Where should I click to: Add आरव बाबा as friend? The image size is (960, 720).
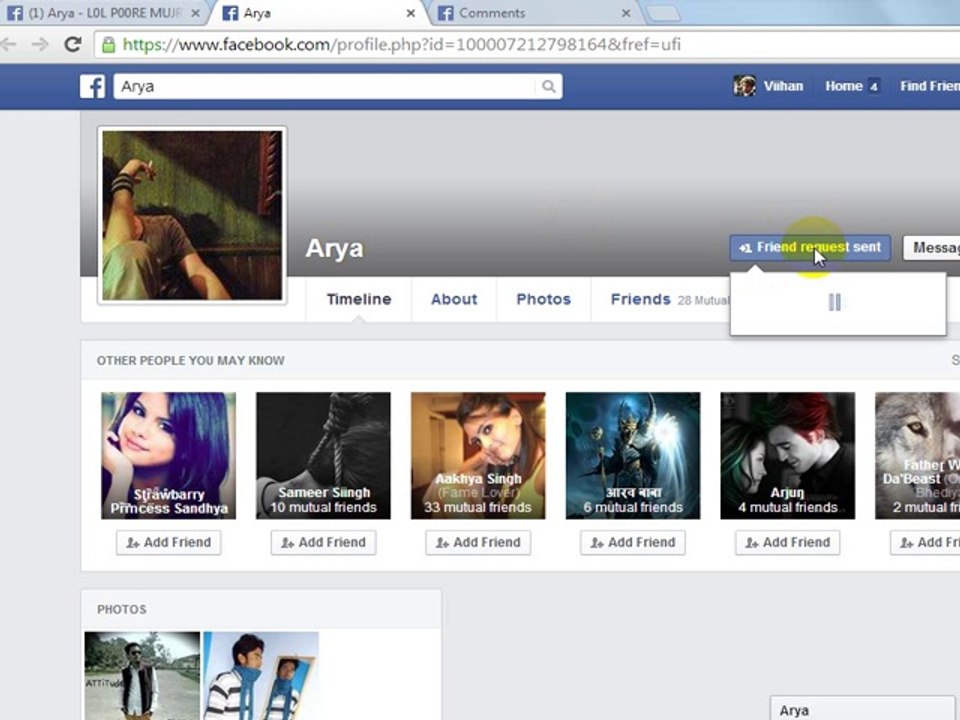coord(632,542)
